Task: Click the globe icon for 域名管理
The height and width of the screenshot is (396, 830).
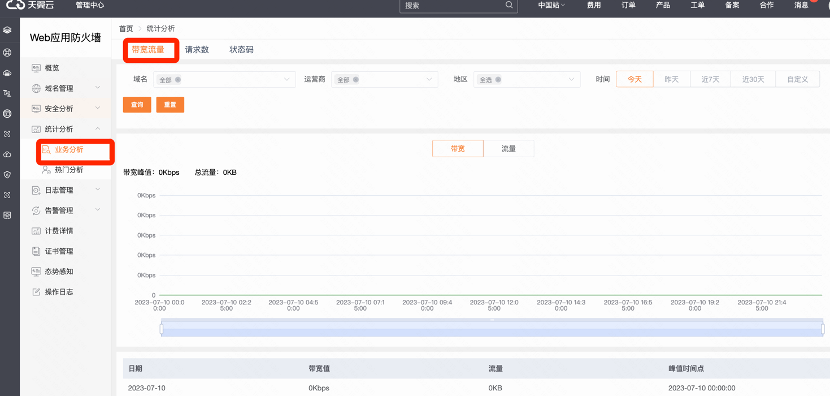Action: click(x=36, y=88)
